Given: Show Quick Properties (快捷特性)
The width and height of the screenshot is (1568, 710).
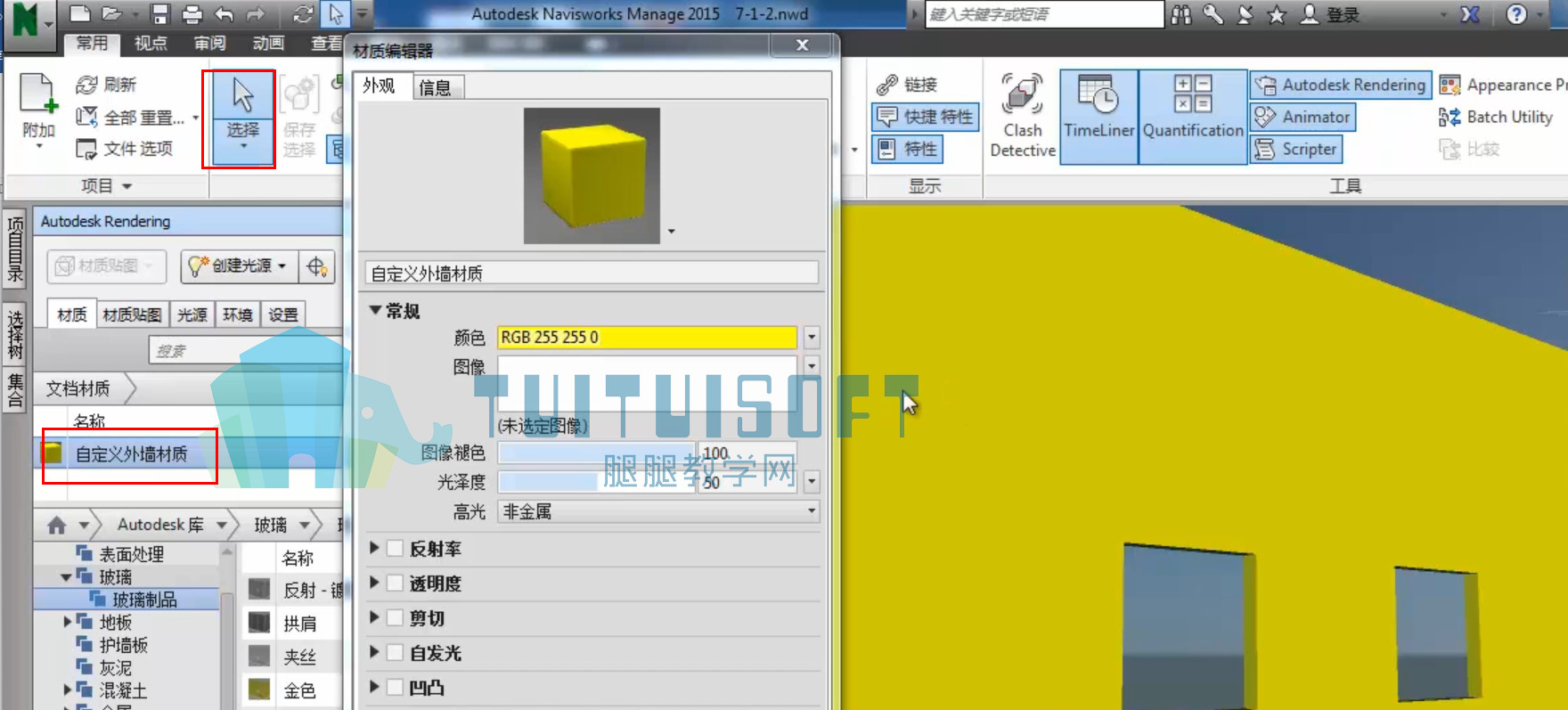Looking at the screenshot, I should point(925,117).
